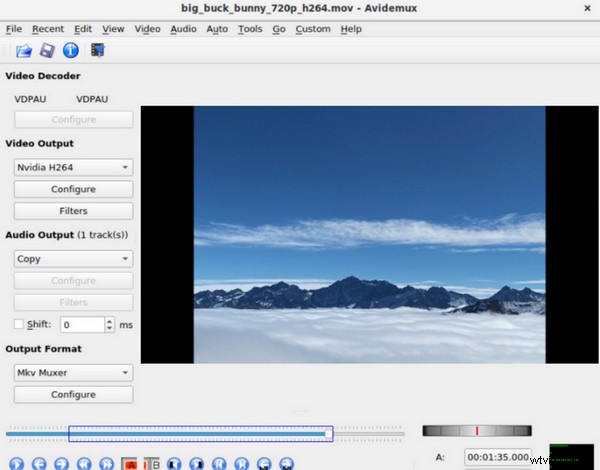Image resolution: width=600 pixels, height=470 pixels.
Task: Seek to next black frame
Action: pyautogui.click(x=197, y=464)
